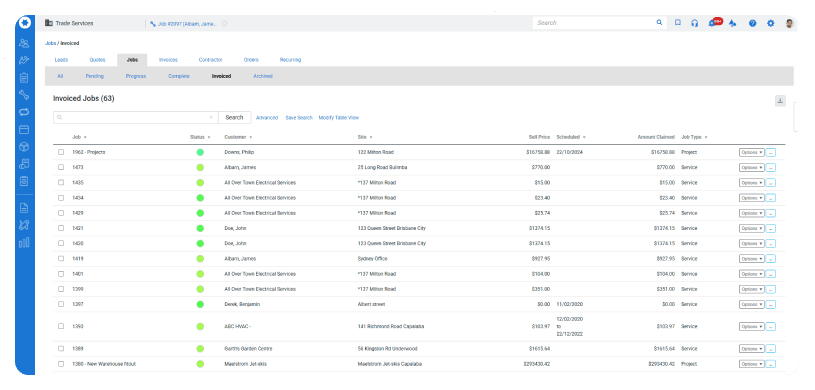815x390 pixels.
Task: Open the Advanced search link
Action: tap(267, 118)
